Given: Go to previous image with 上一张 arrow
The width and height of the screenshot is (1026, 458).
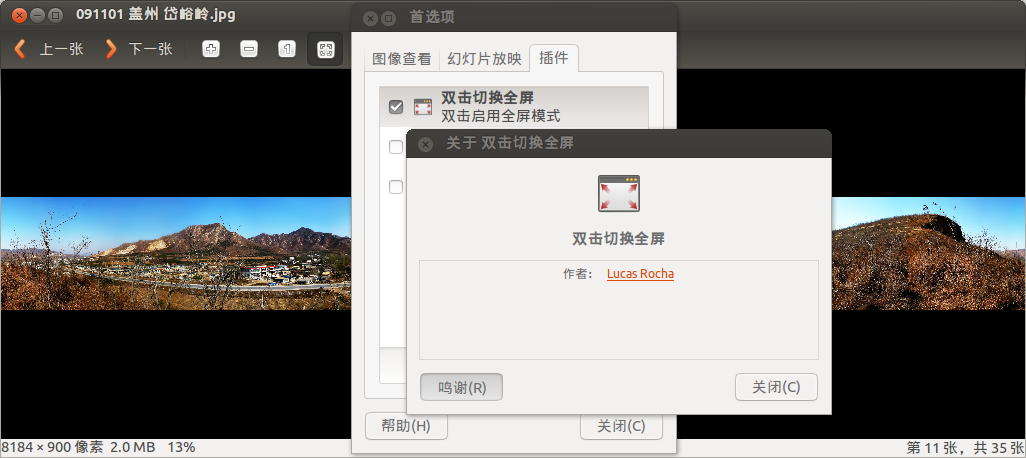Looking at the screenshot, I should [49, 49].
